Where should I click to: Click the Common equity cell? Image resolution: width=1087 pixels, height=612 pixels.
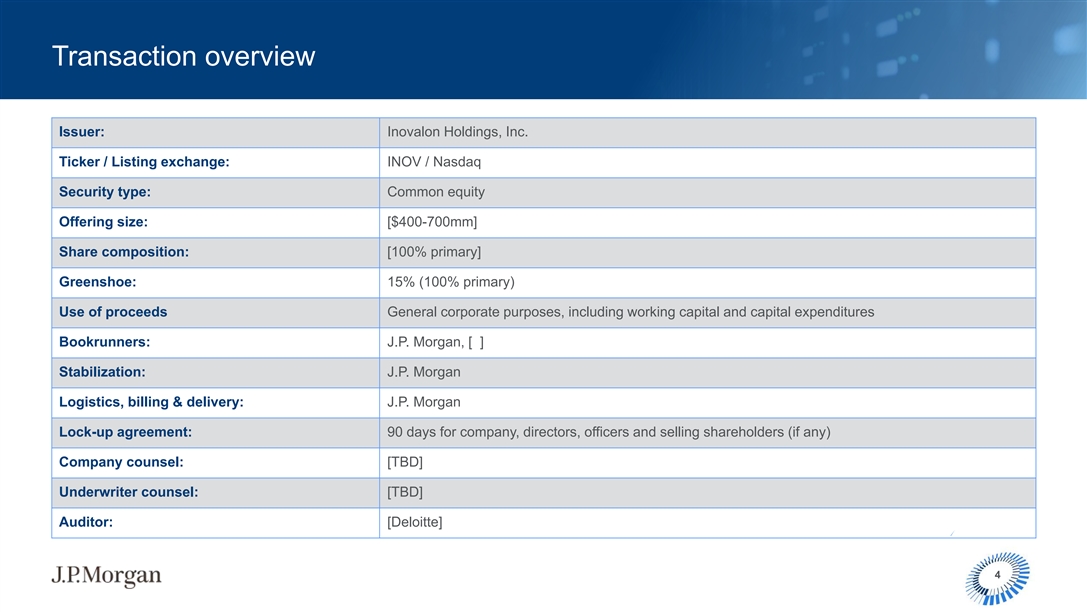tap(435, 192)
